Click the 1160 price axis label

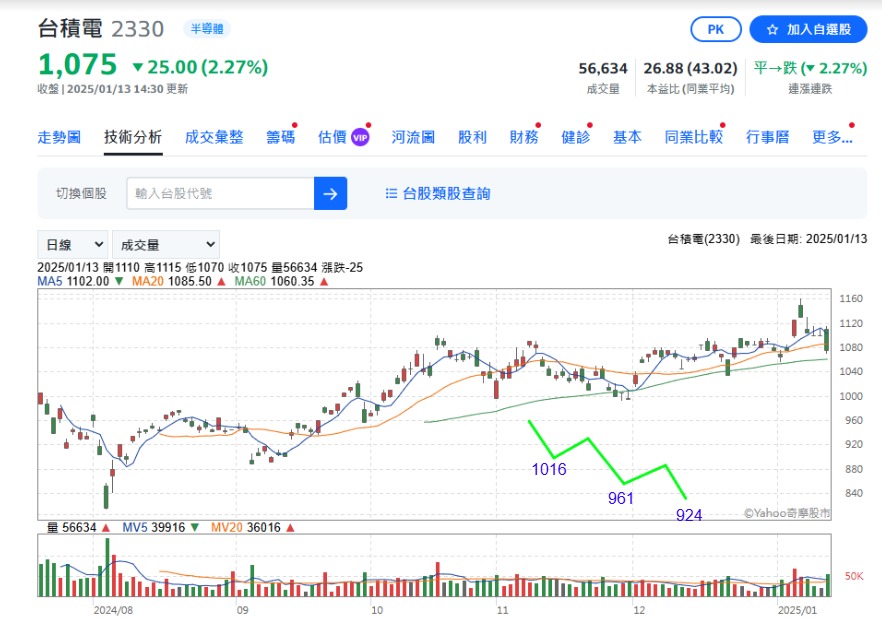[x=850, y=299]
